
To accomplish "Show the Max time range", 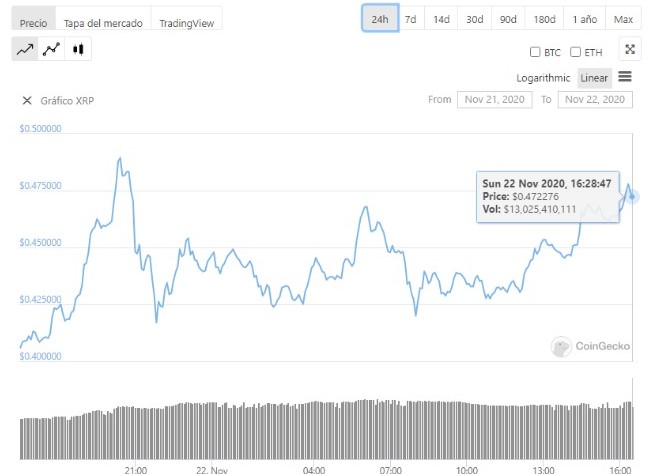I will (x=623, y=19).
